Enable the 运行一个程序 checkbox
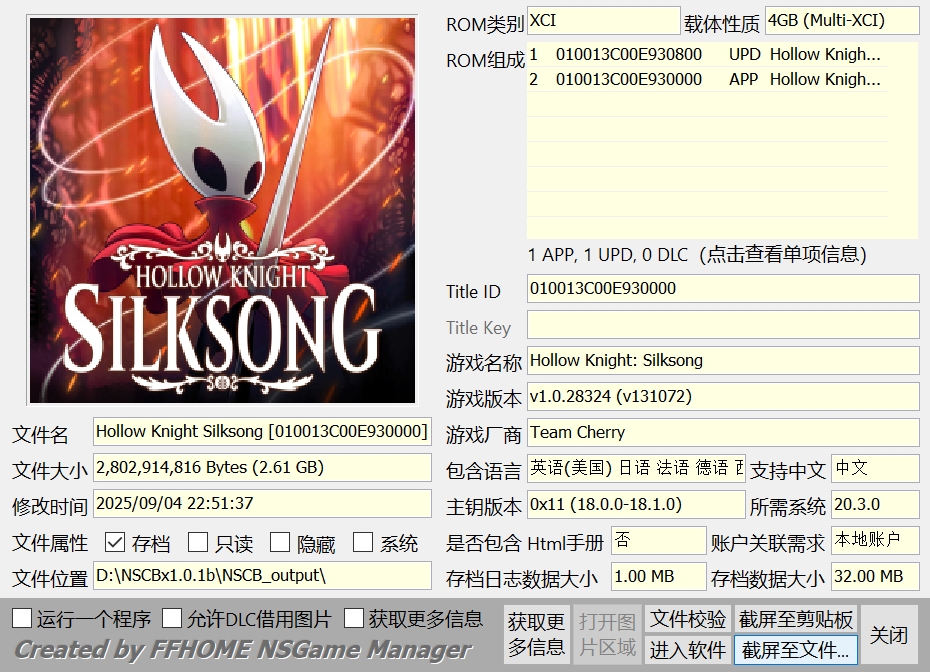930x672 pixels. [x=22, y=619]
